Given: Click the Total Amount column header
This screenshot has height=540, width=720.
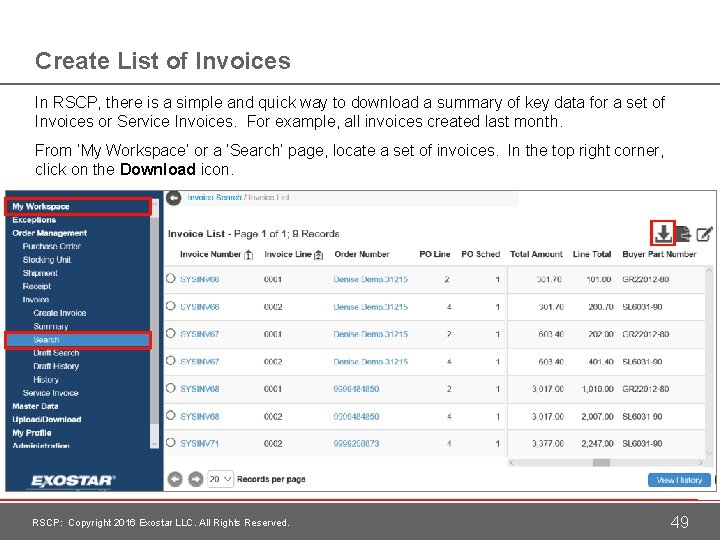Looking at the screenshot, I should (x=536, y=254).
